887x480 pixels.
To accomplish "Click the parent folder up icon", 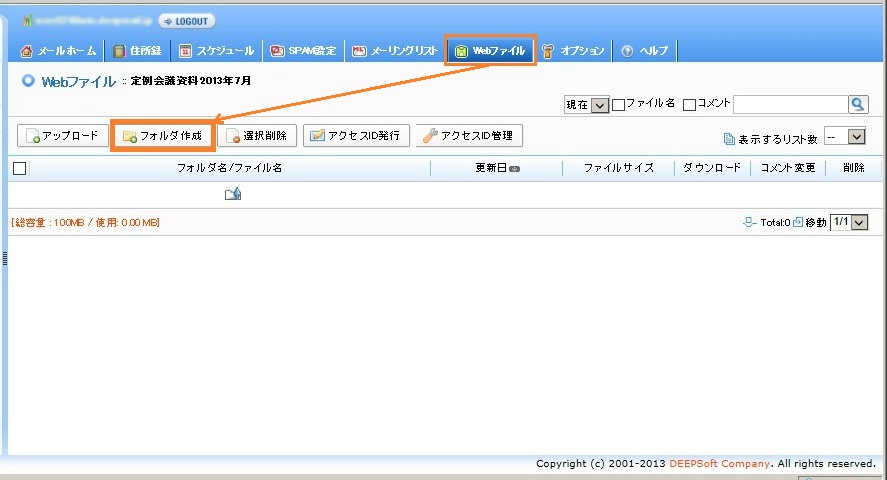I will [232, 194].
